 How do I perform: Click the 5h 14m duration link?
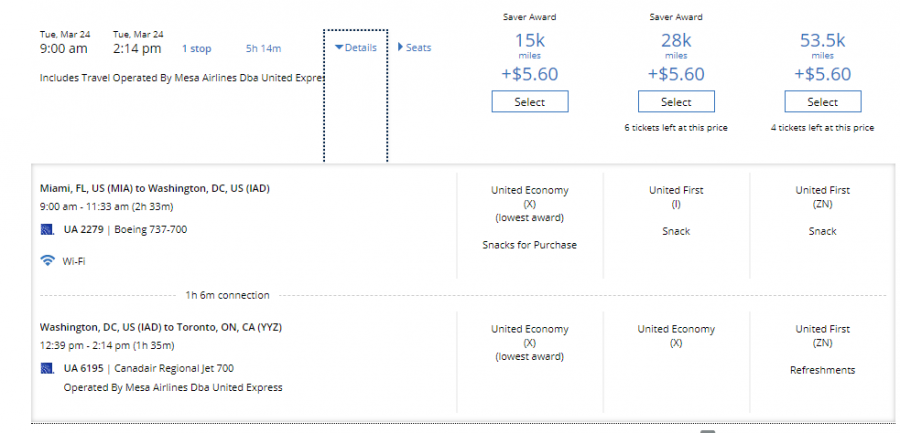[263, 48]
